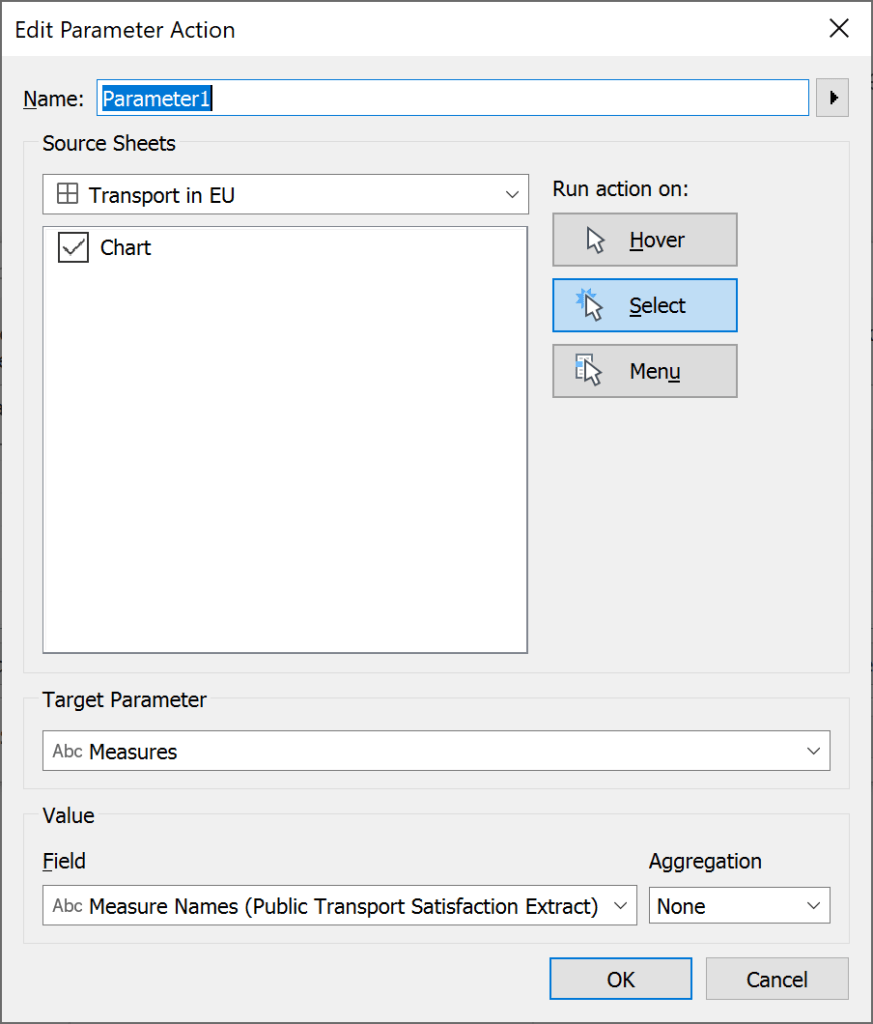
Task: Click the Select cursor starburst icon
Action: coord(589,305)
